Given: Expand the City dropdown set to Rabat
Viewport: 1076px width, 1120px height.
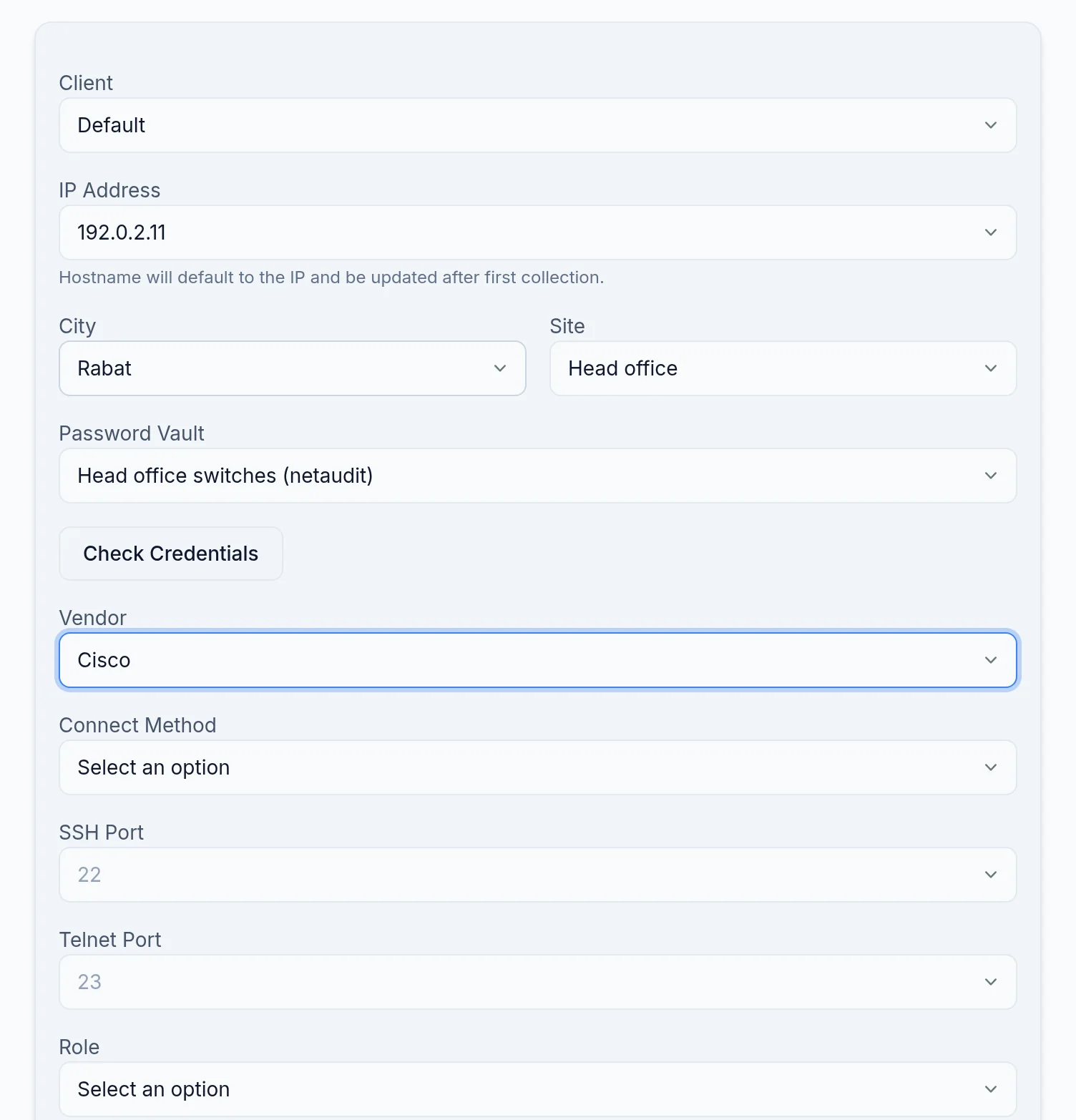Looking at the screenshot, I should click(x=292, y=368).
